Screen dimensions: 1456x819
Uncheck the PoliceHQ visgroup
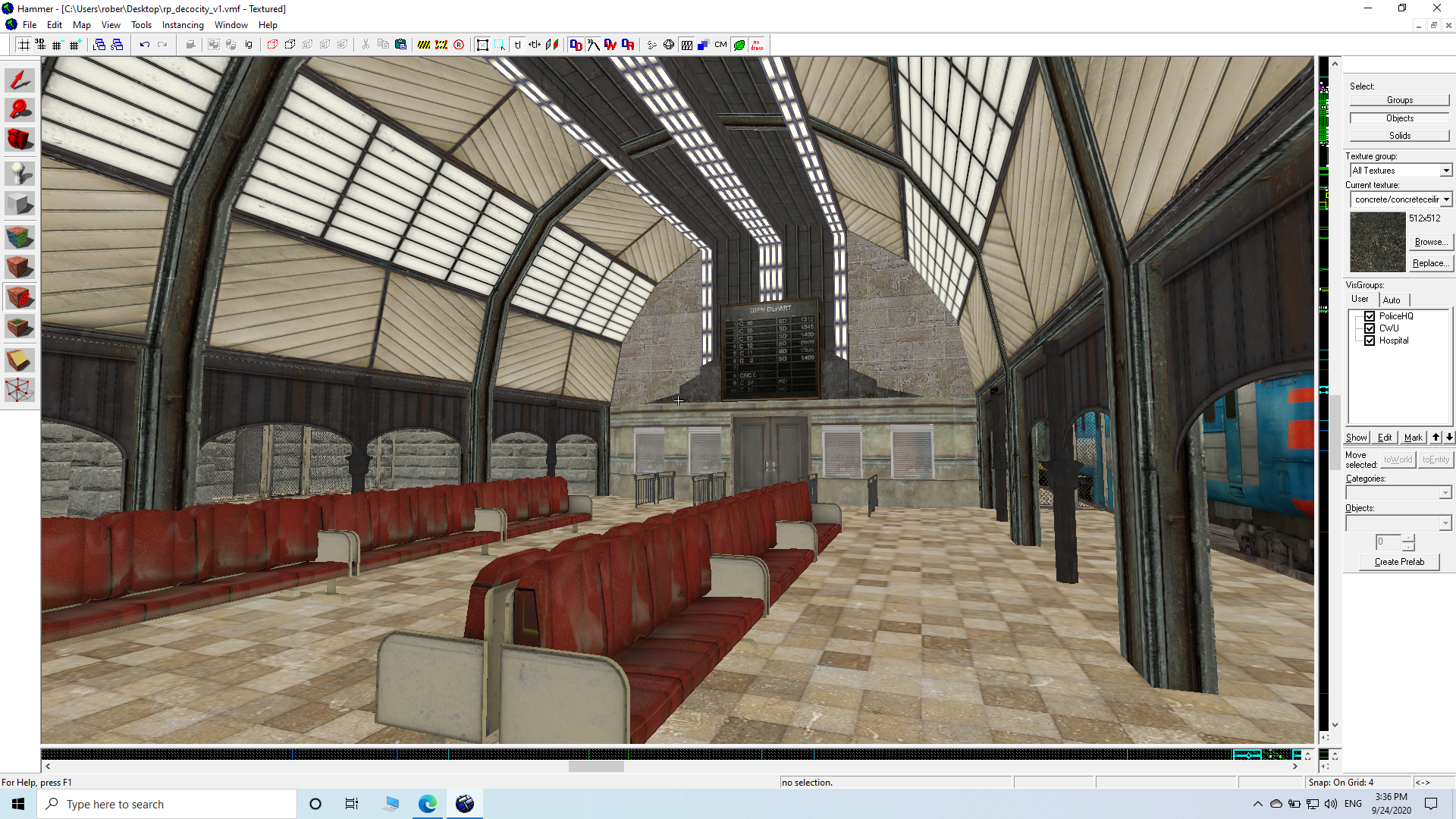[1370, 316]
